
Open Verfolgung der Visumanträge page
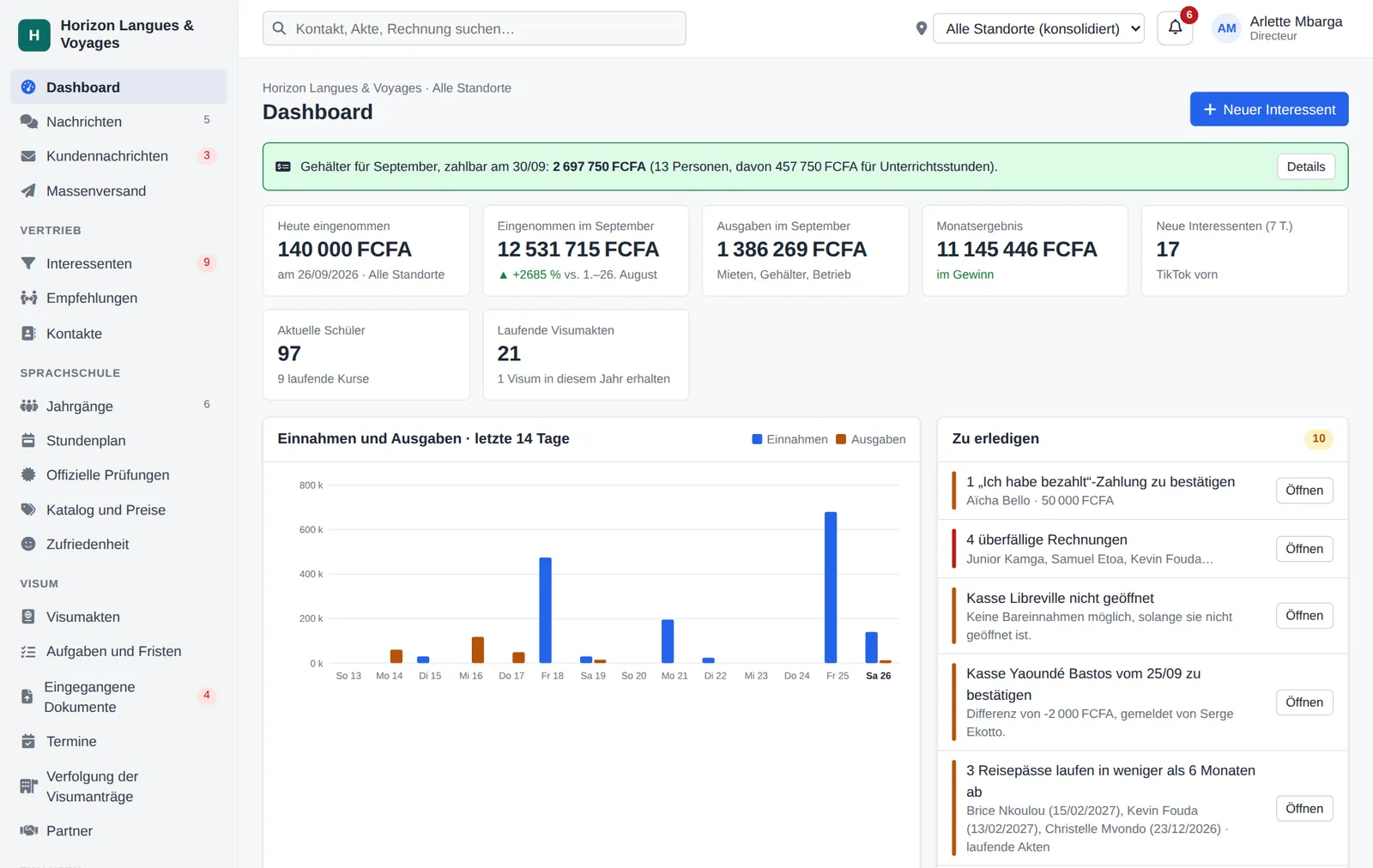(x=118, y=787)
